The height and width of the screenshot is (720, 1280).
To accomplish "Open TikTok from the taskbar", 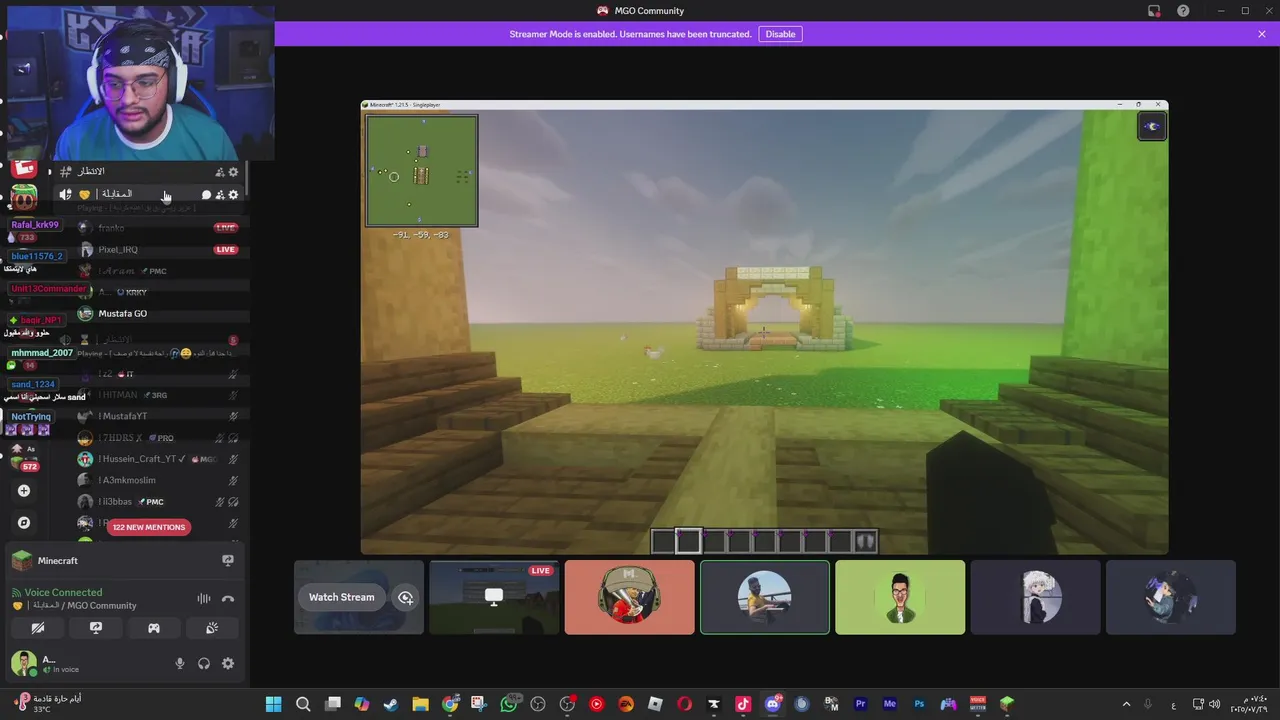I will point(743,704).
